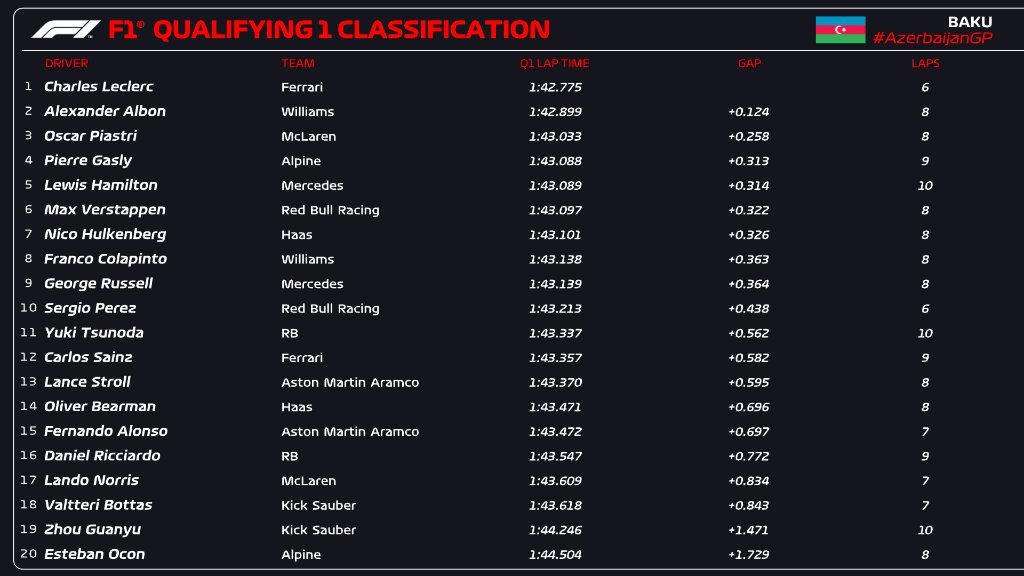
Task: Click the TEAM column header
Action: click(298, 63)
